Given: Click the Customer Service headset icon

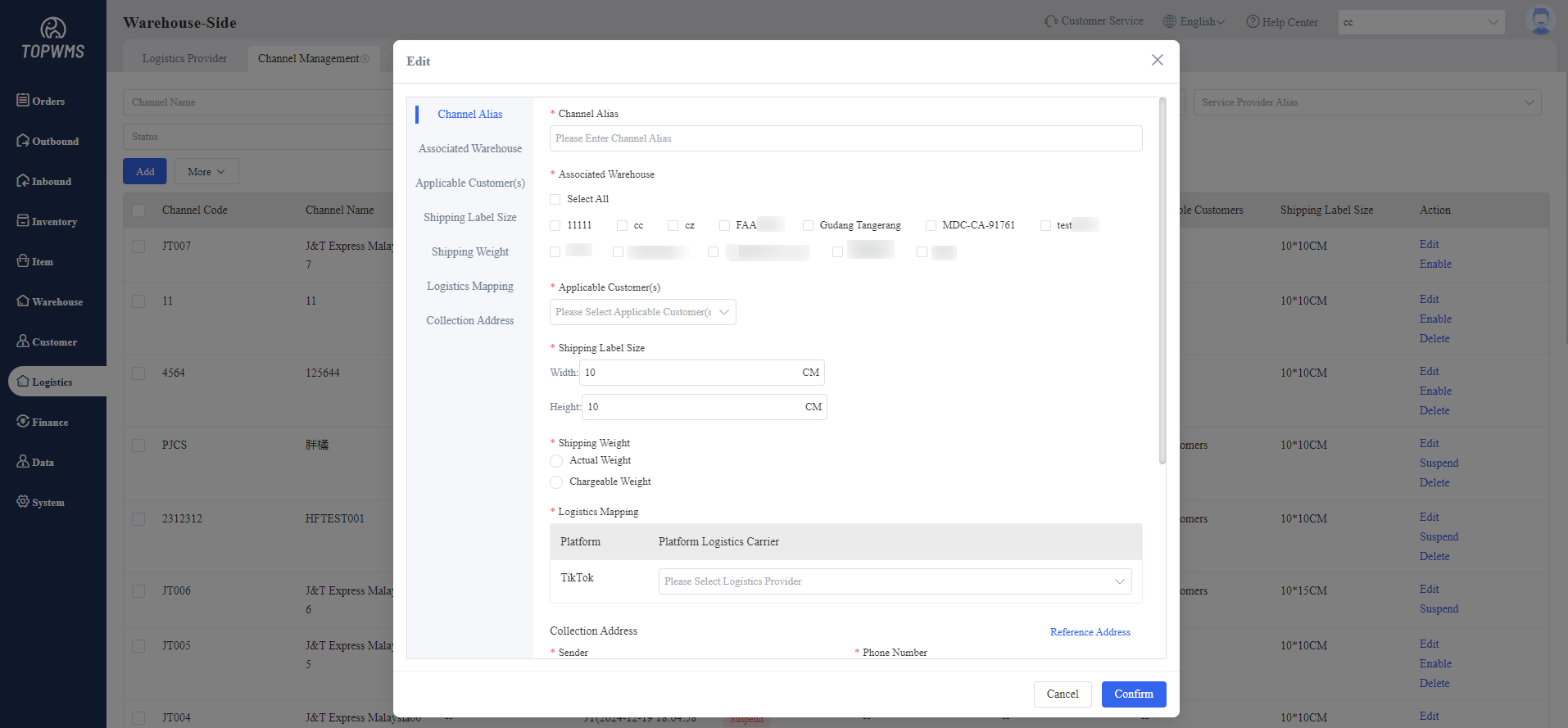Looking at the screenshot, I should pyautogui.click(x=1050, y=21).
